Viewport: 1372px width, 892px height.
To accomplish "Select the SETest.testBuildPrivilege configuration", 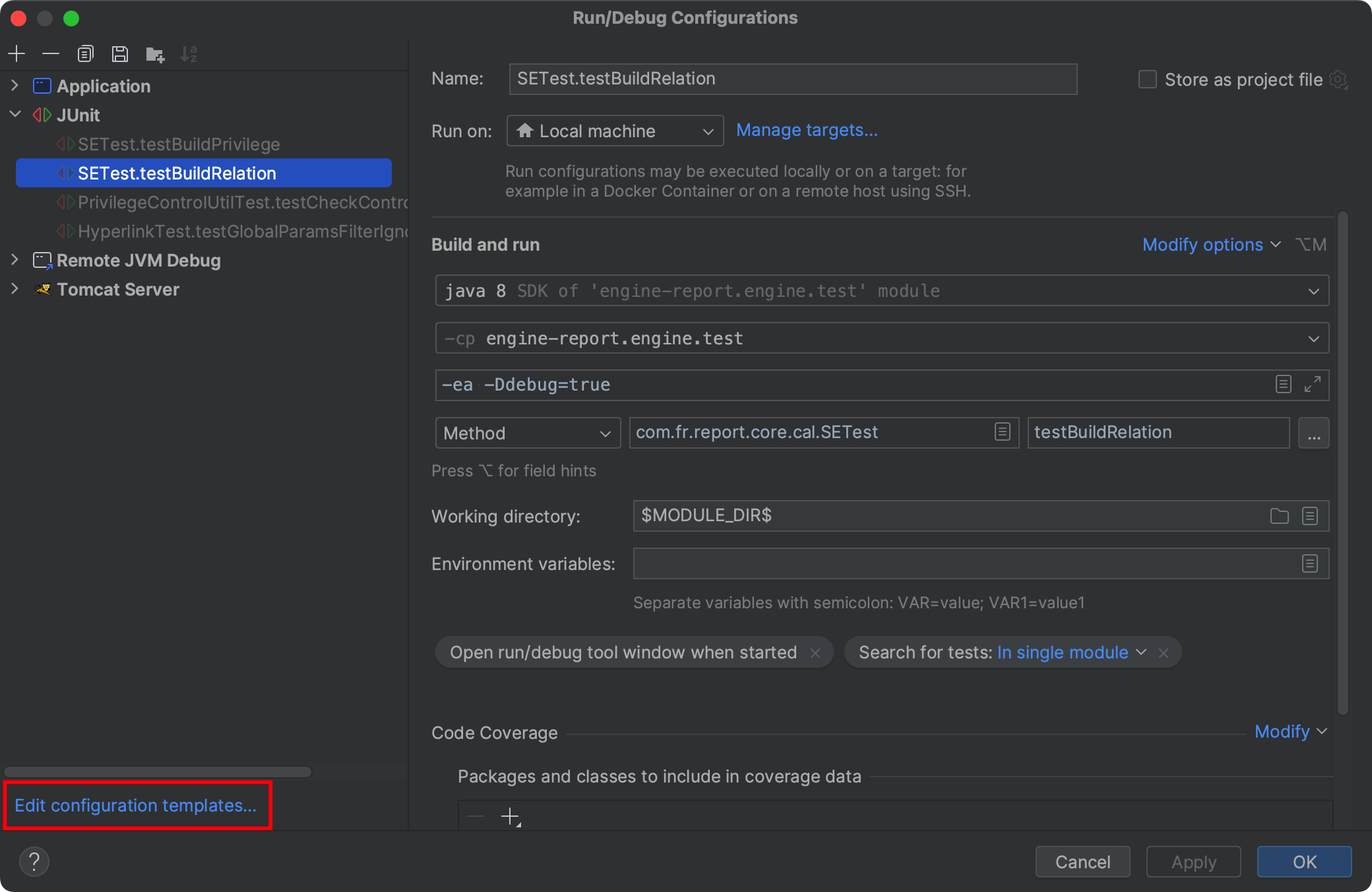I will [x=179, y=144].
